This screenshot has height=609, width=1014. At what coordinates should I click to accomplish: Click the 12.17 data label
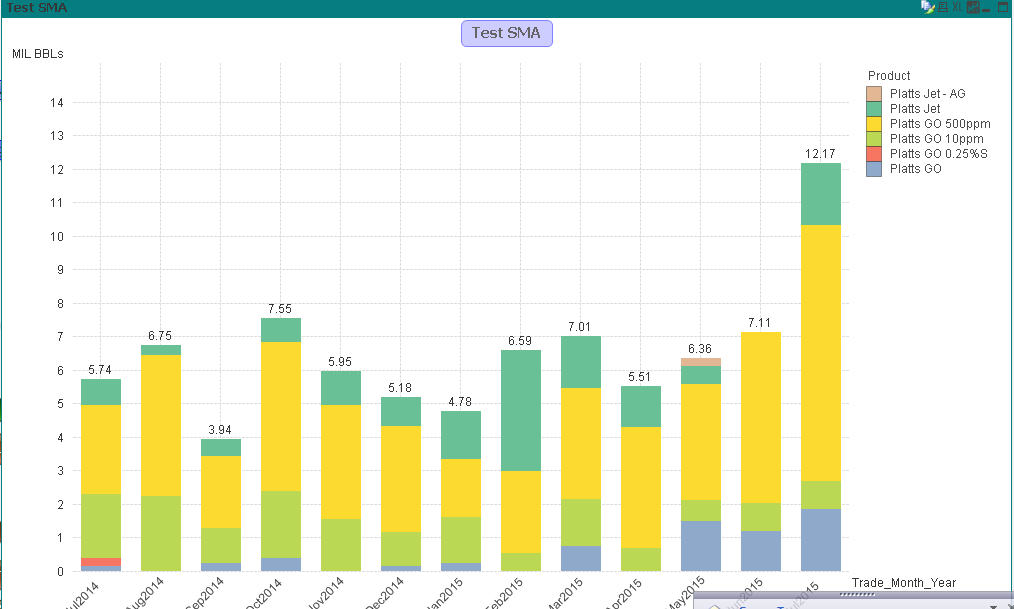click(820, 154)
